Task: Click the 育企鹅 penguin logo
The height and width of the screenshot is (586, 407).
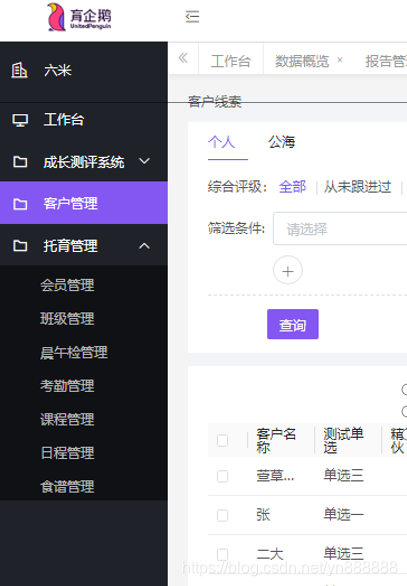Action: point(79,17)
